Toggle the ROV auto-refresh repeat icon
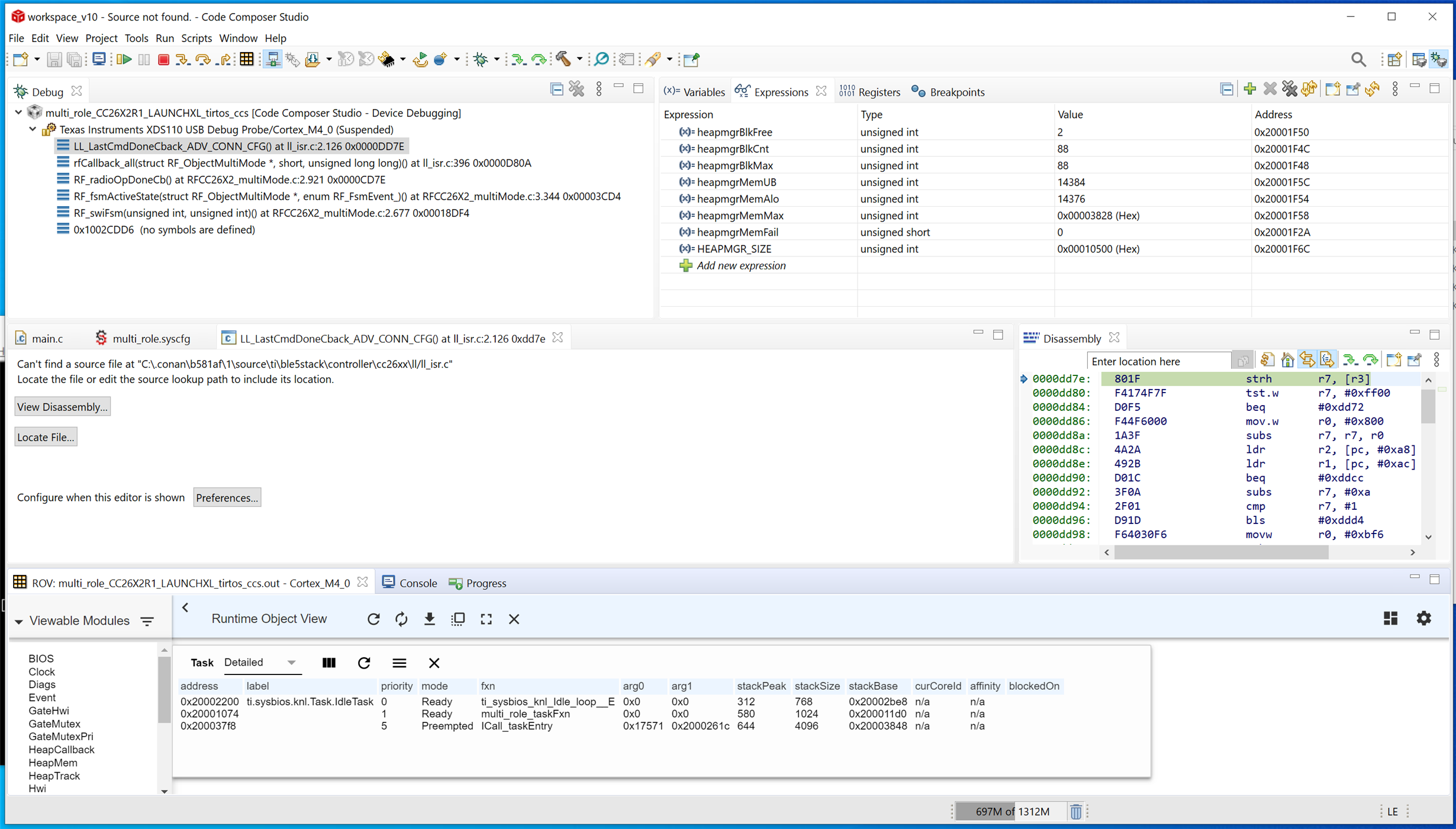Viewport: 1456px width, 829px height. tap(401, 619)
